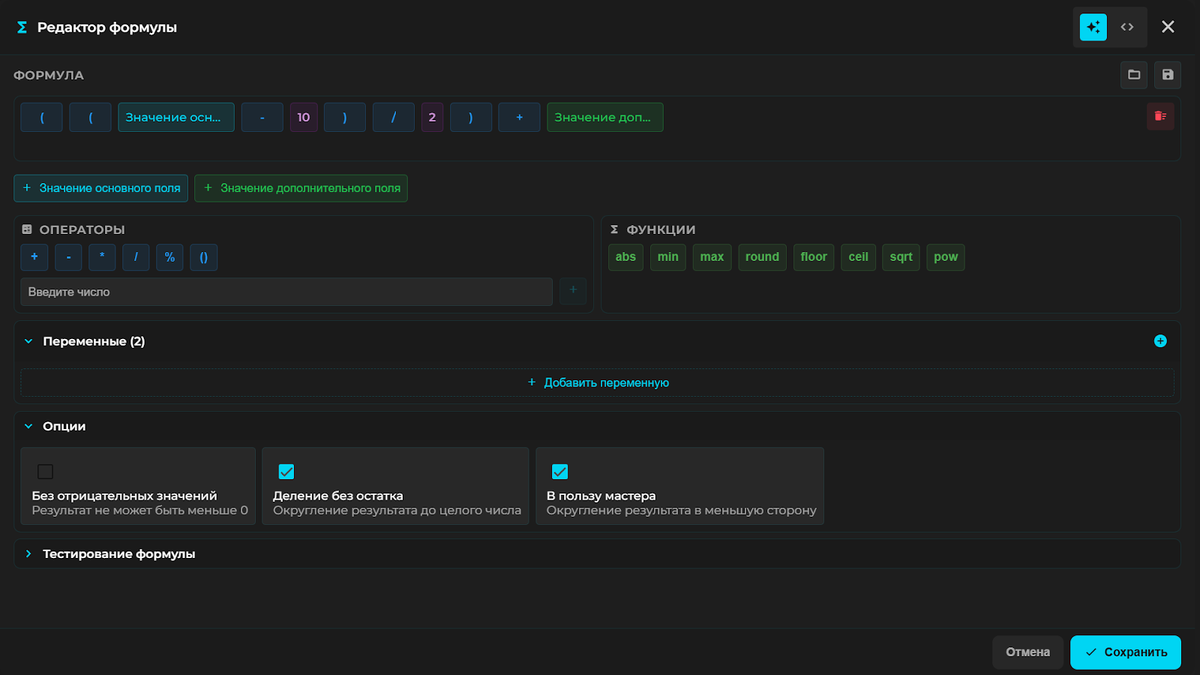The width and height of the screenshot is (1200, 675).
Task: Insert the multiplication operator
Action: [102, 257]
